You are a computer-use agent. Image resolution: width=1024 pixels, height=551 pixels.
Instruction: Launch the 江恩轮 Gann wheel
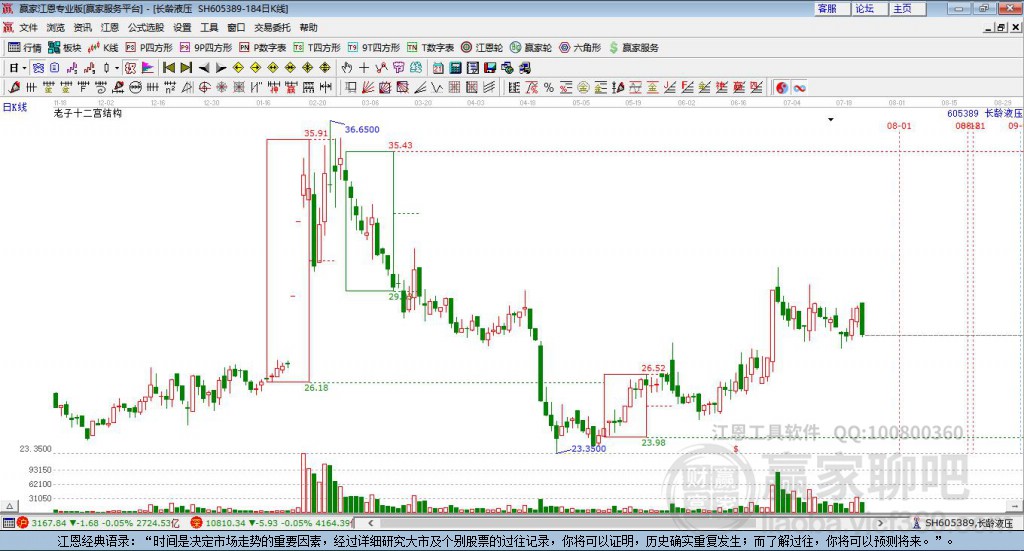coord(482,48)
